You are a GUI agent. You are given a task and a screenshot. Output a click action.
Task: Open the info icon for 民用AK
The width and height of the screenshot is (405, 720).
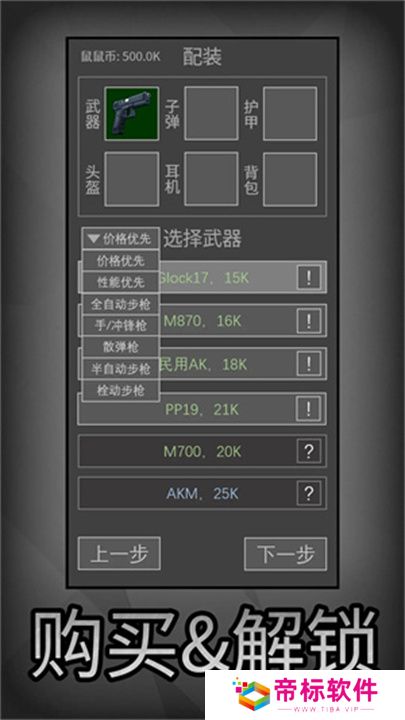tap(309, 364)
